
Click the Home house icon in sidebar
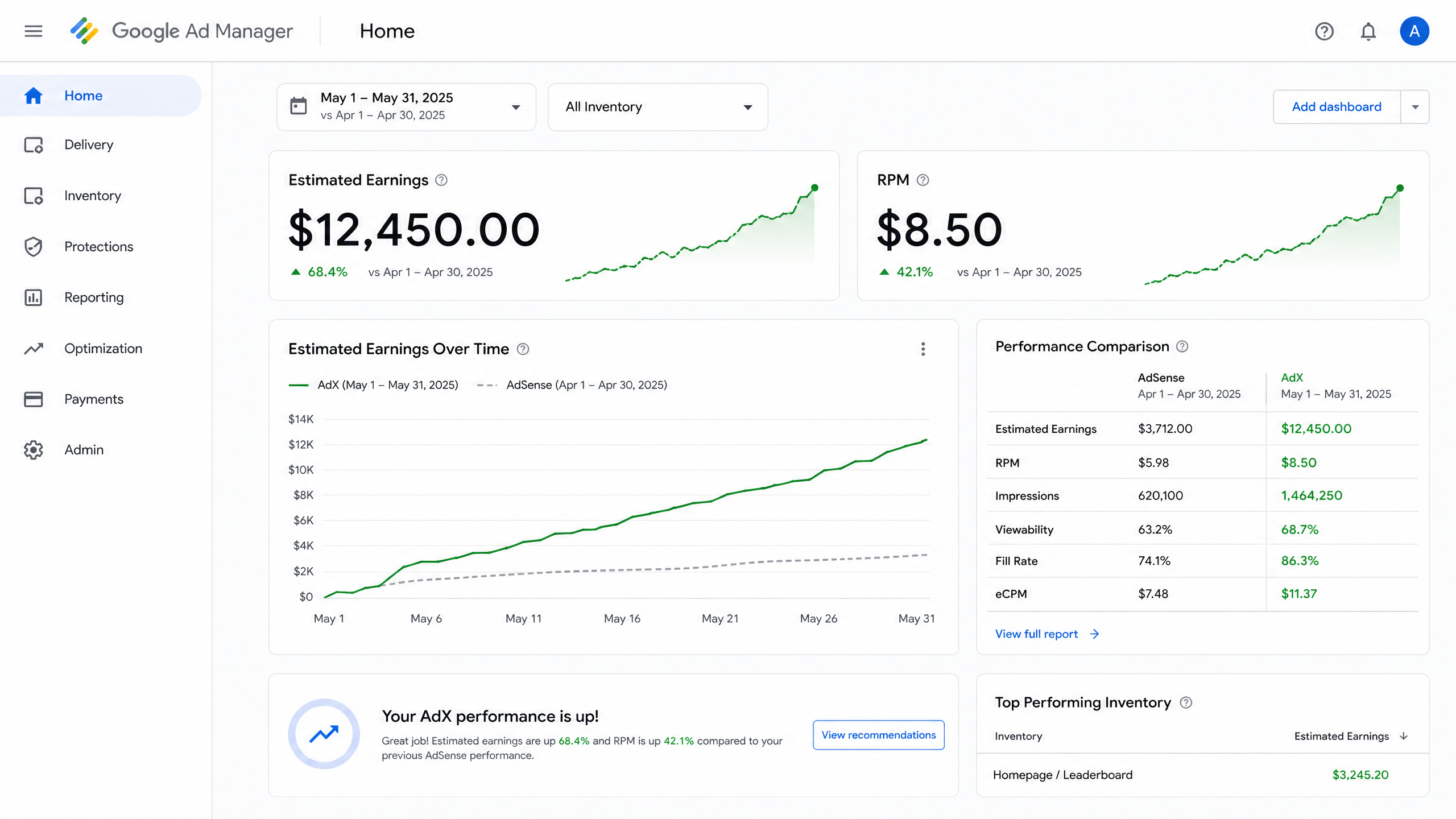(x=34, y=96)
